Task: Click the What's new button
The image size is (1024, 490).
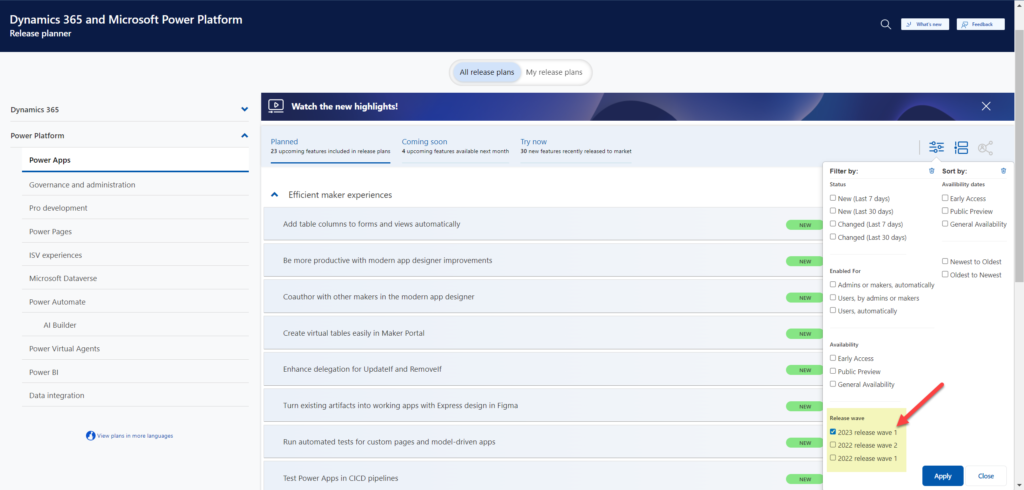Action: [924, 24]
